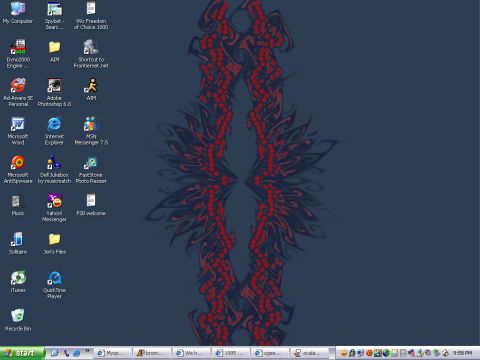Open the Jon's Files folder
The height and width of the screenshot is (360, 480).
click(x=54, y=244)
